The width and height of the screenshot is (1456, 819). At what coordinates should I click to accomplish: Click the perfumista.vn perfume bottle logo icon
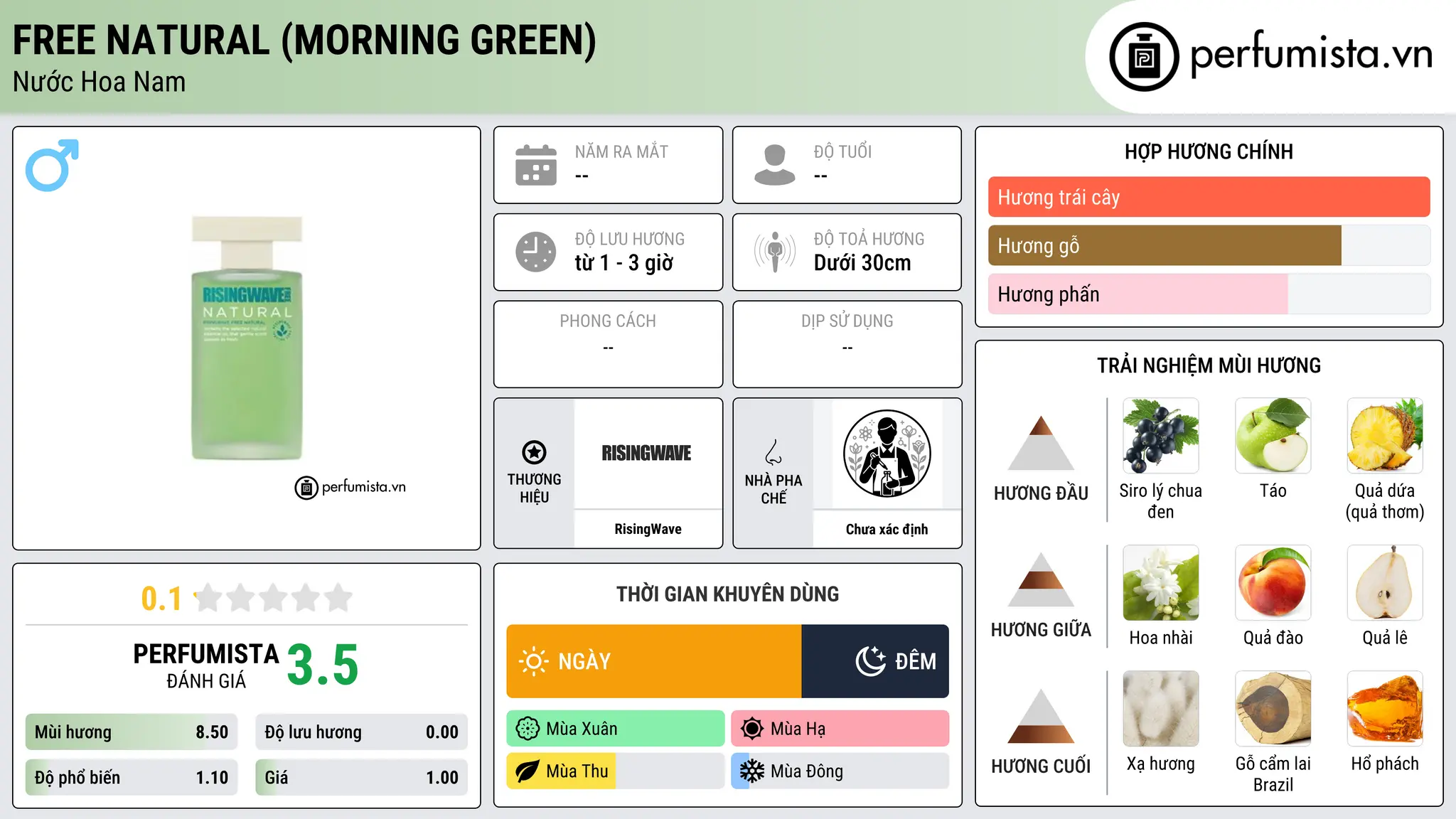tap(1144, 57)
